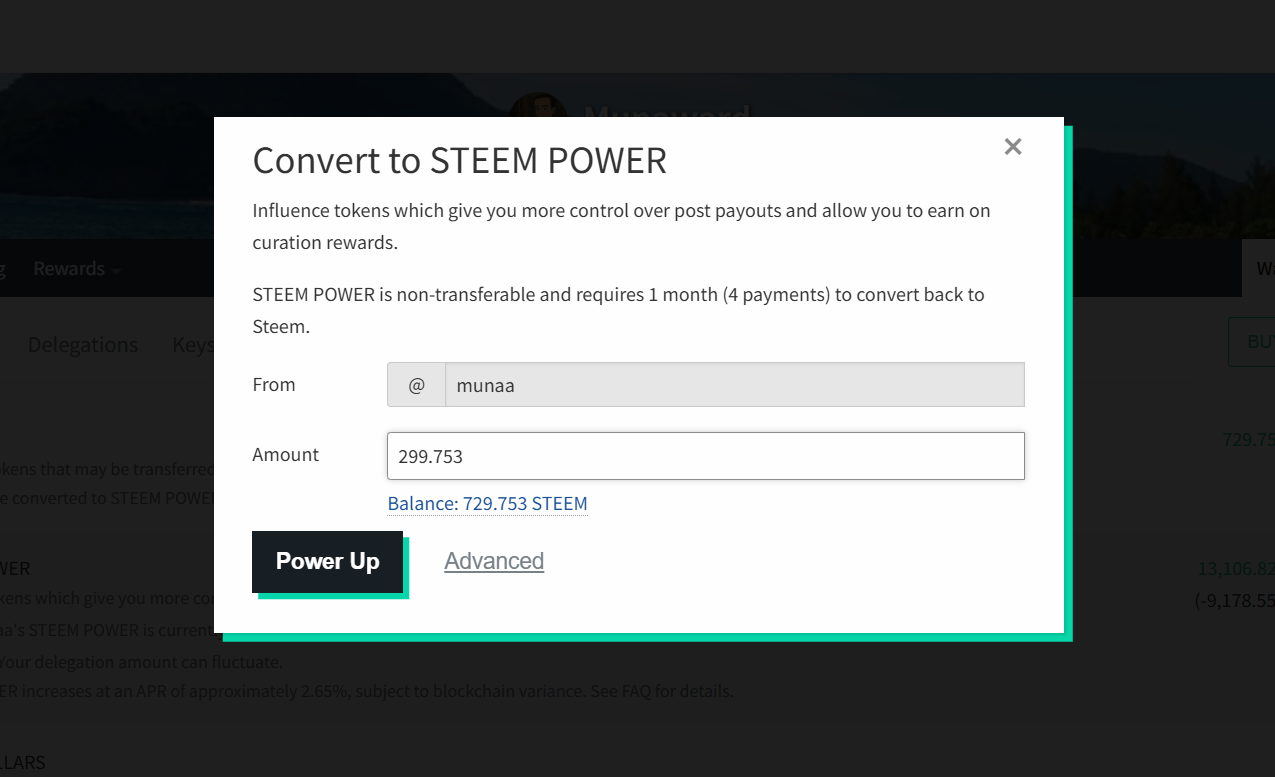Click the Rewards dropdown caret arrow
Viewport: 1275px width, 777px height.
click(116, 271)
